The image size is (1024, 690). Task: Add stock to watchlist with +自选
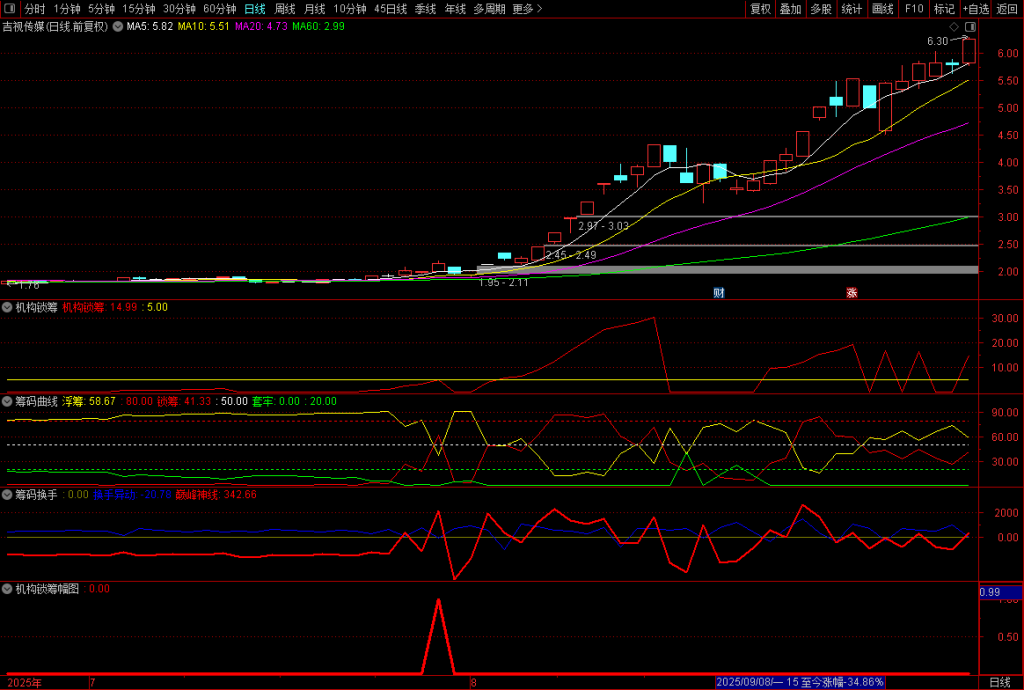[976, 9]
